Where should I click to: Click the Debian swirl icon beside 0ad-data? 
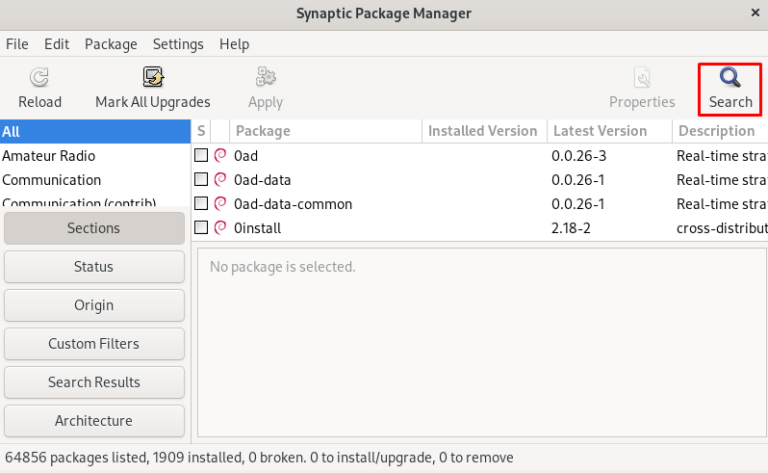pos(221,180)
